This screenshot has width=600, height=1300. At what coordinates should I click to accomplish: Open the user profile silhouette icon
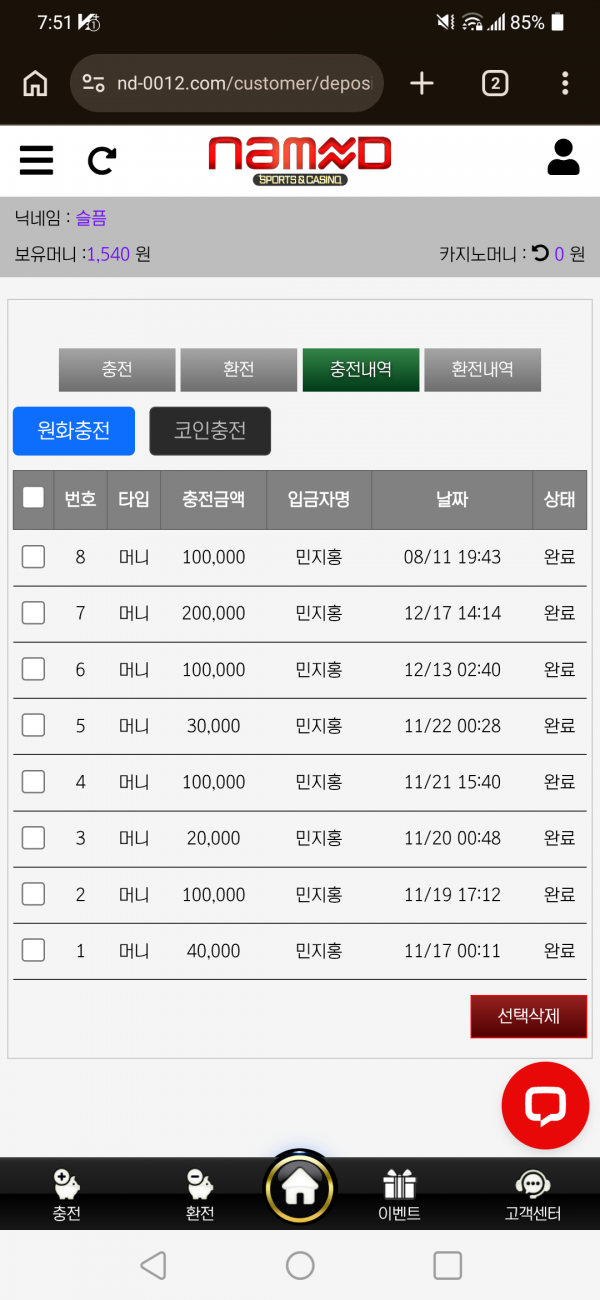pos(564,157)
